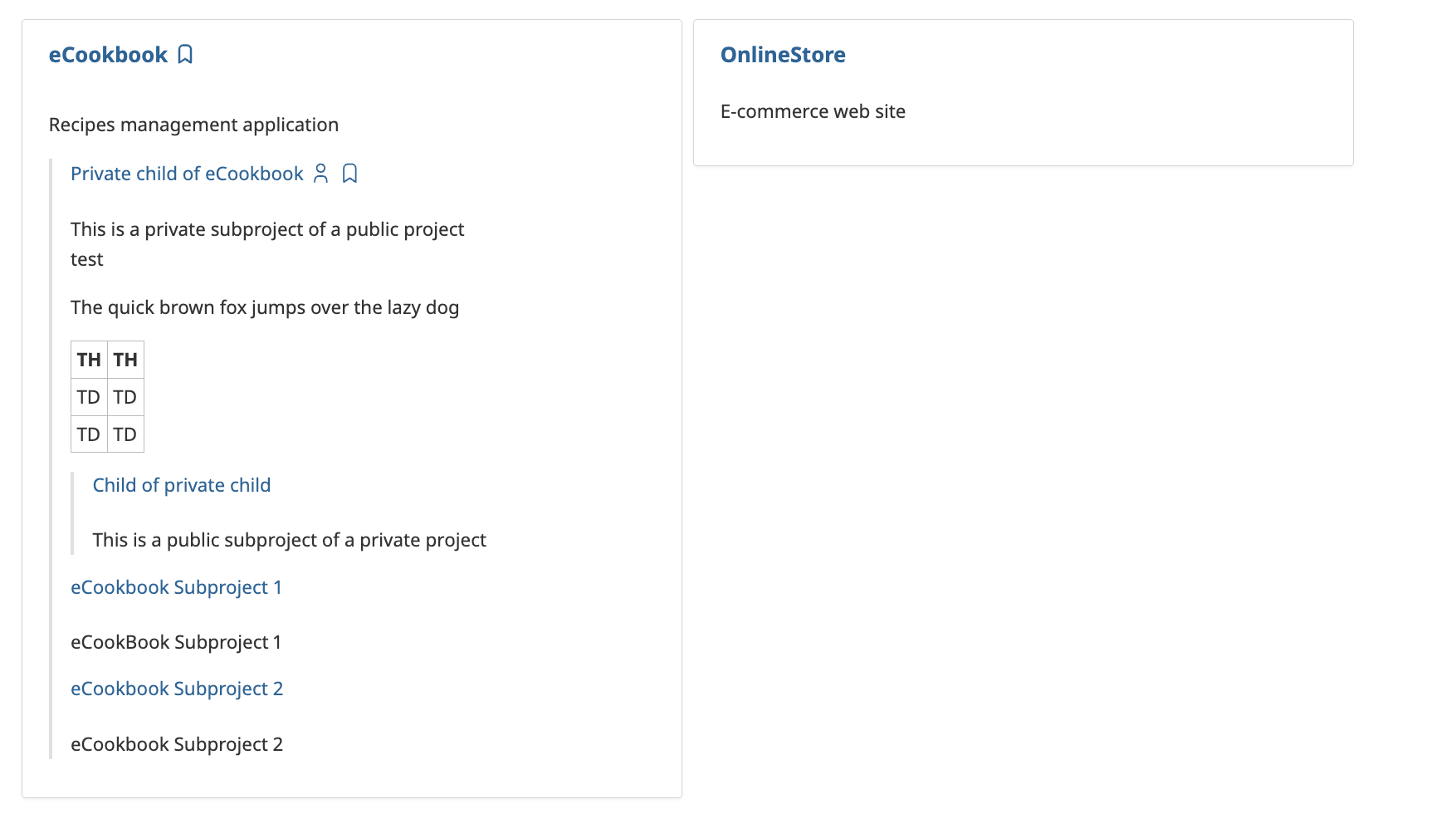
Task: Open the blue eCookbook Subproject 2 link
Action: (x=177, y=689)
